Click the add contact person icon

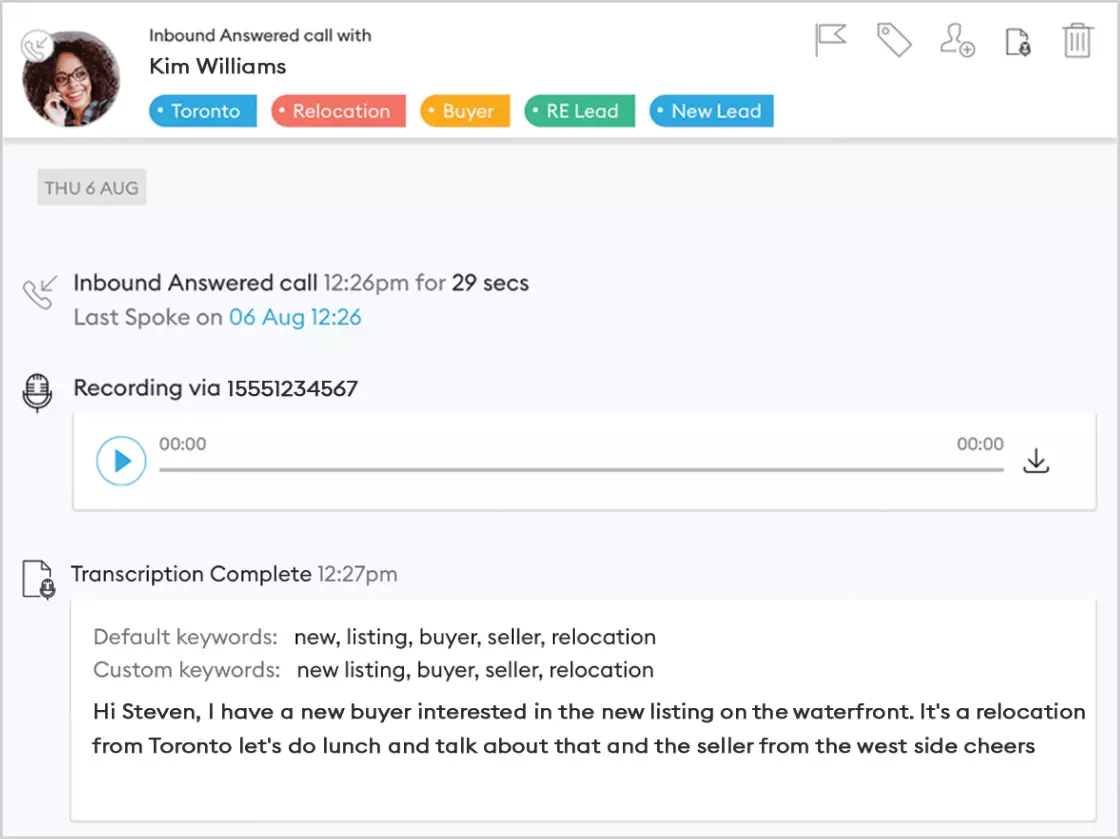(957, 41)
